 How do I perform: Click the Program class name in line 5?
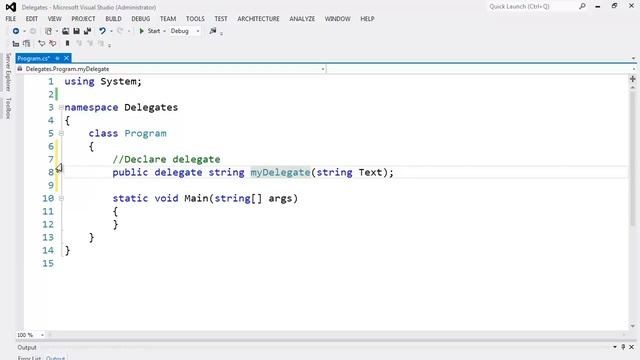(x=145, y=133)
